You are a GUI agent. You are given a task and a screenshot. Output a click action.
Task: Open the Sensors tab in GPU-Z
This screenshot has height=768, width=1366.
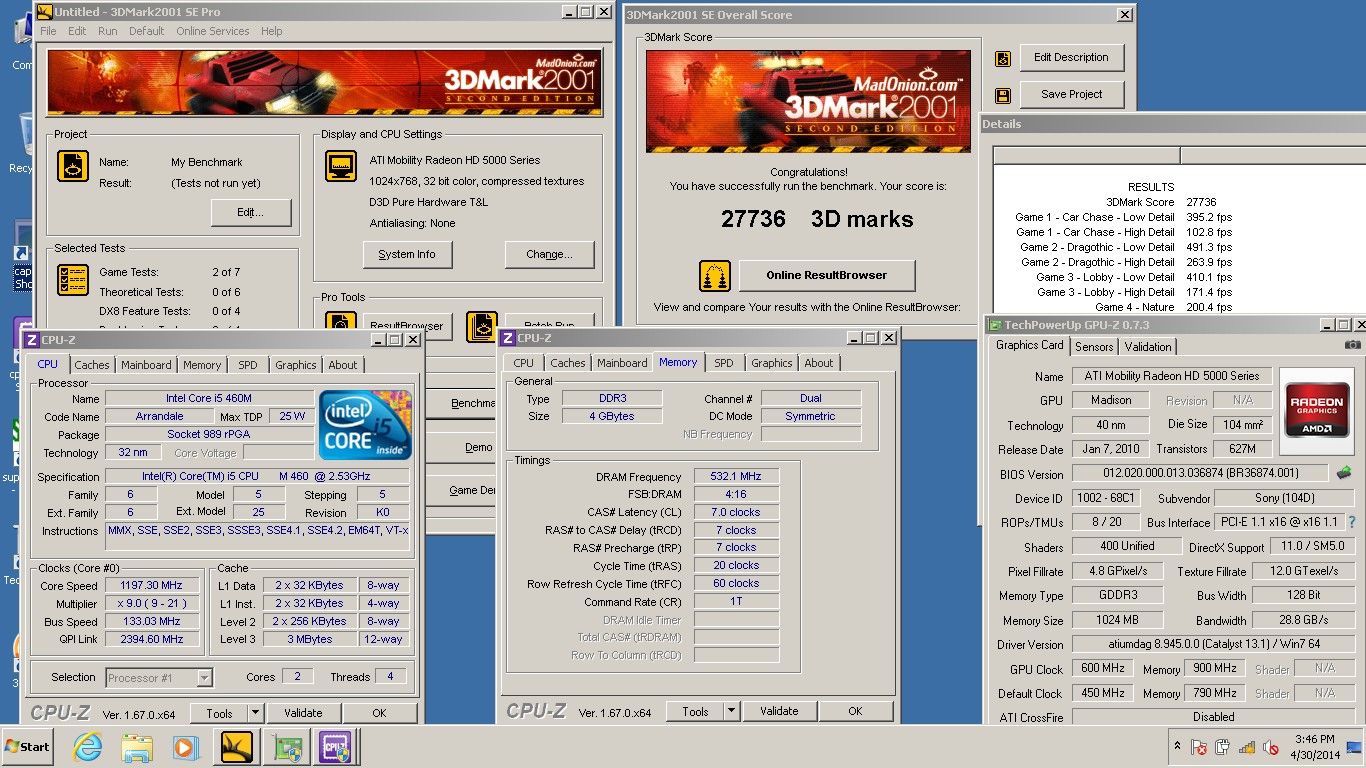1094,347
